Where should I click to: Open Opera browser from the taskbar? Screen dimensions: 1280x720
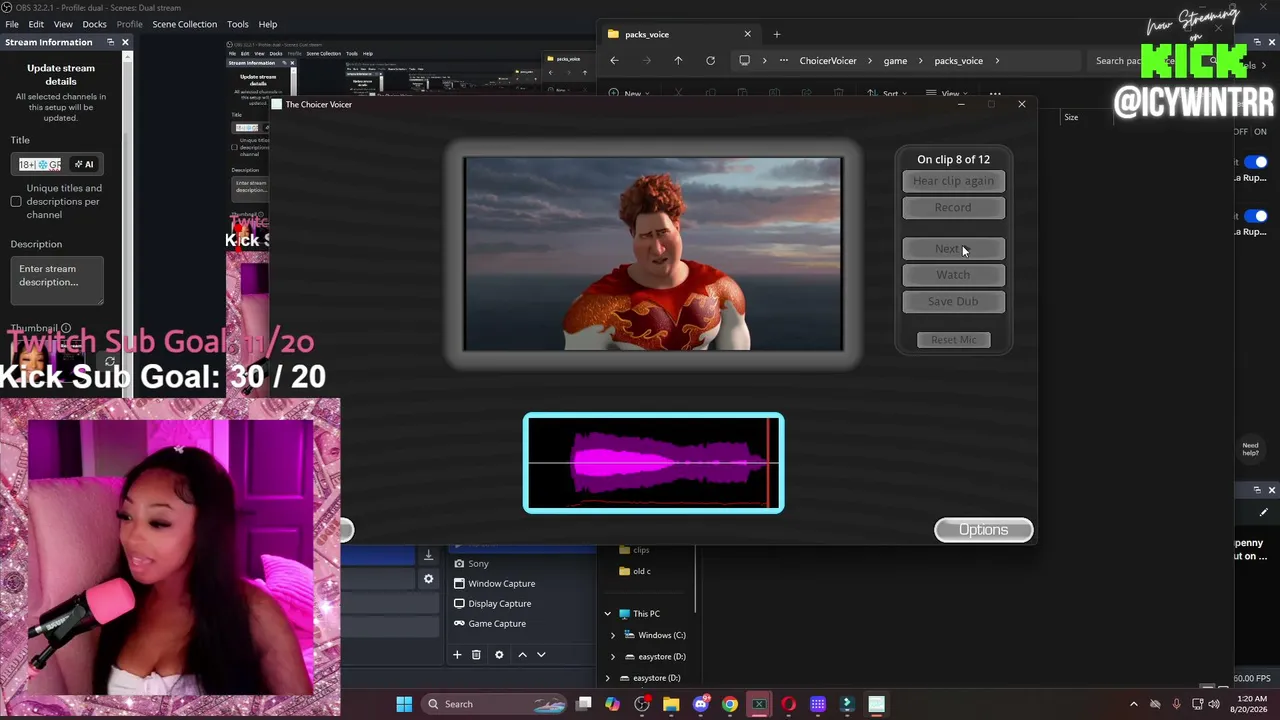pyautogui.click(x=788, y=704)
